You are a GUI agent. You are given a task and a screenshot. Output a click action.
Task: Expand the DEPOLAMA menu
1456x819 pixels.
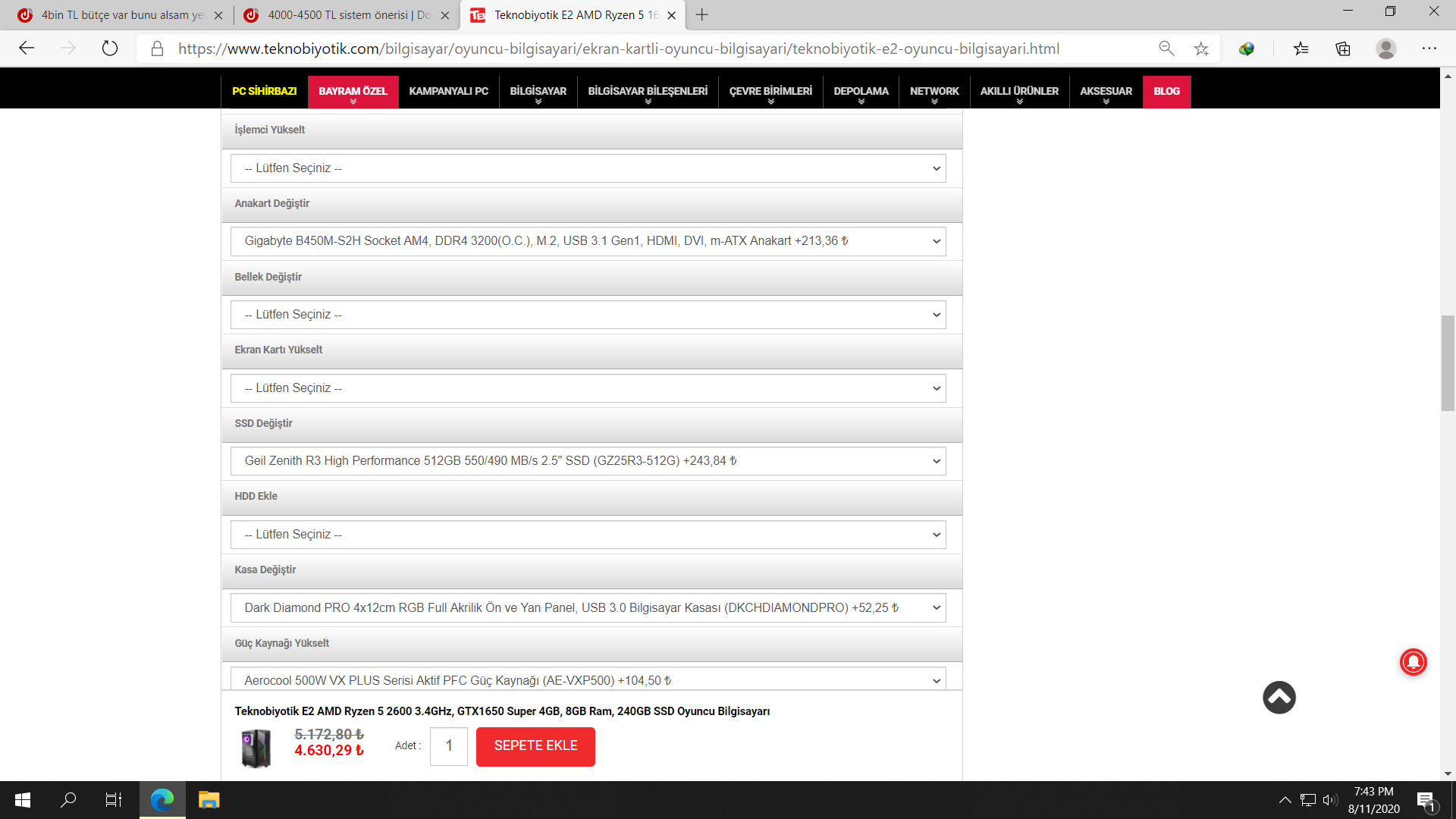[861, 92]
